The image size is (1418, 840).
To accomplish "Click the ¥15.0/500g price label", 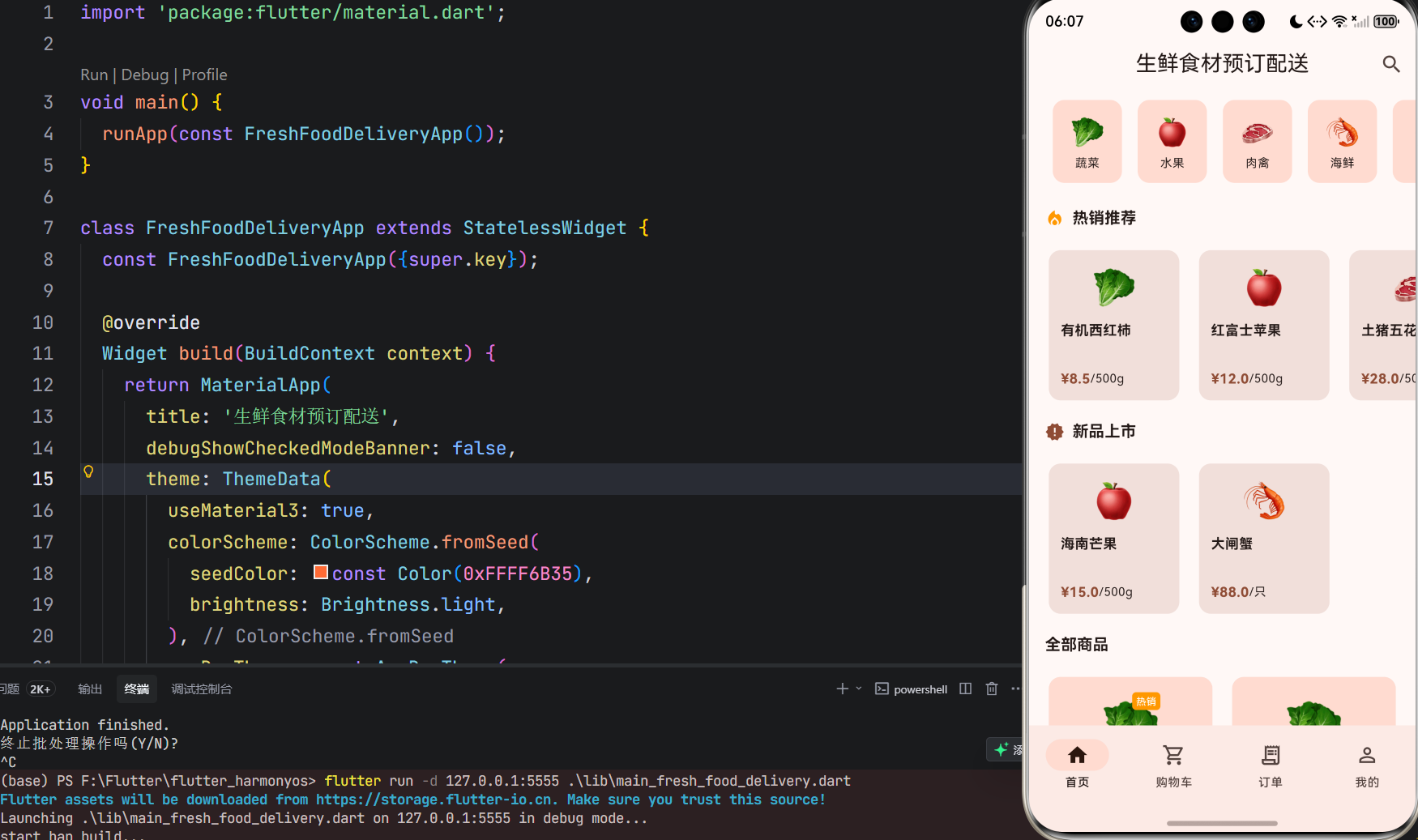I will click(x=1096, y=592).
